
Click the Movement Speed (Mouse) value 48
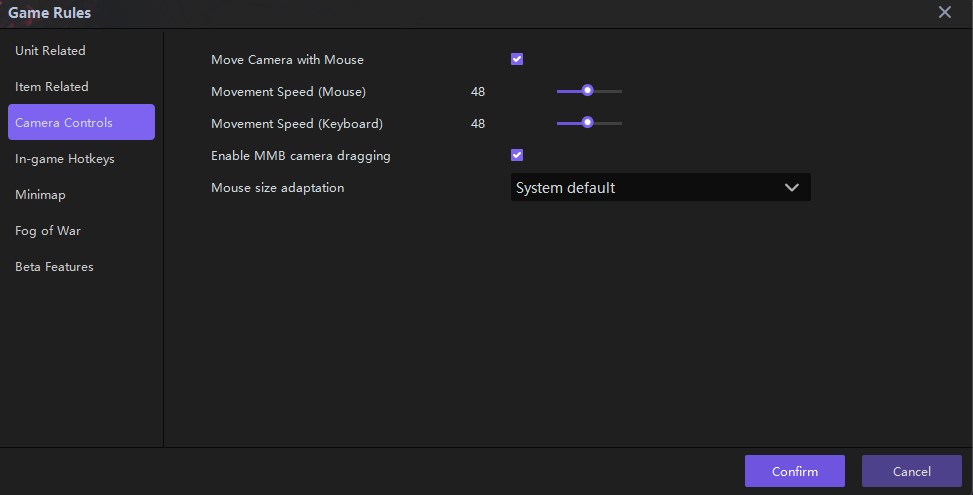click(x=478, y=92)
